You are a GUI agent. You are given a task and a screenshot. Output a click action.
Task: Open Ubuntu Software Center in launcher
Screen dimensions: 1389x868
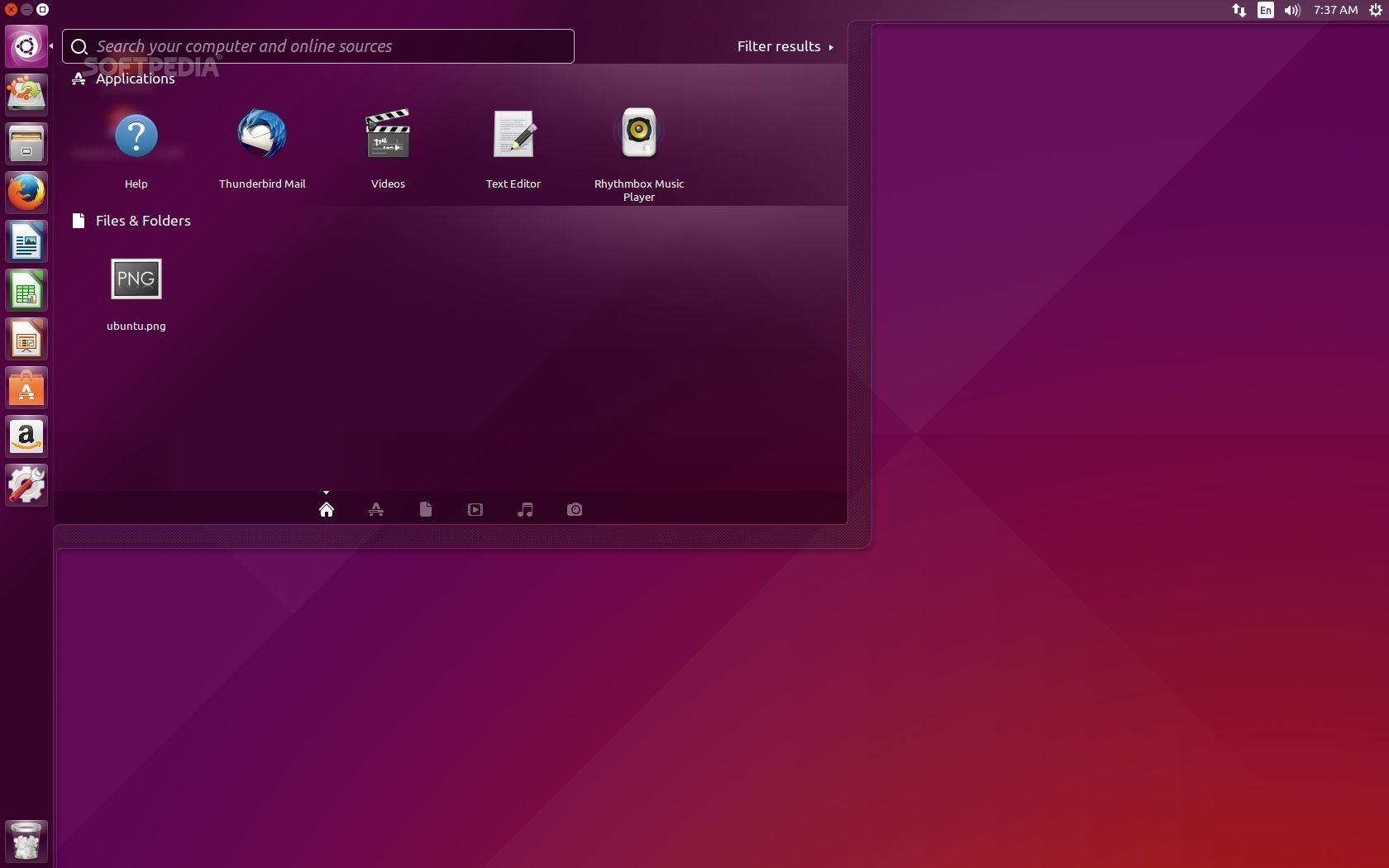26,388
